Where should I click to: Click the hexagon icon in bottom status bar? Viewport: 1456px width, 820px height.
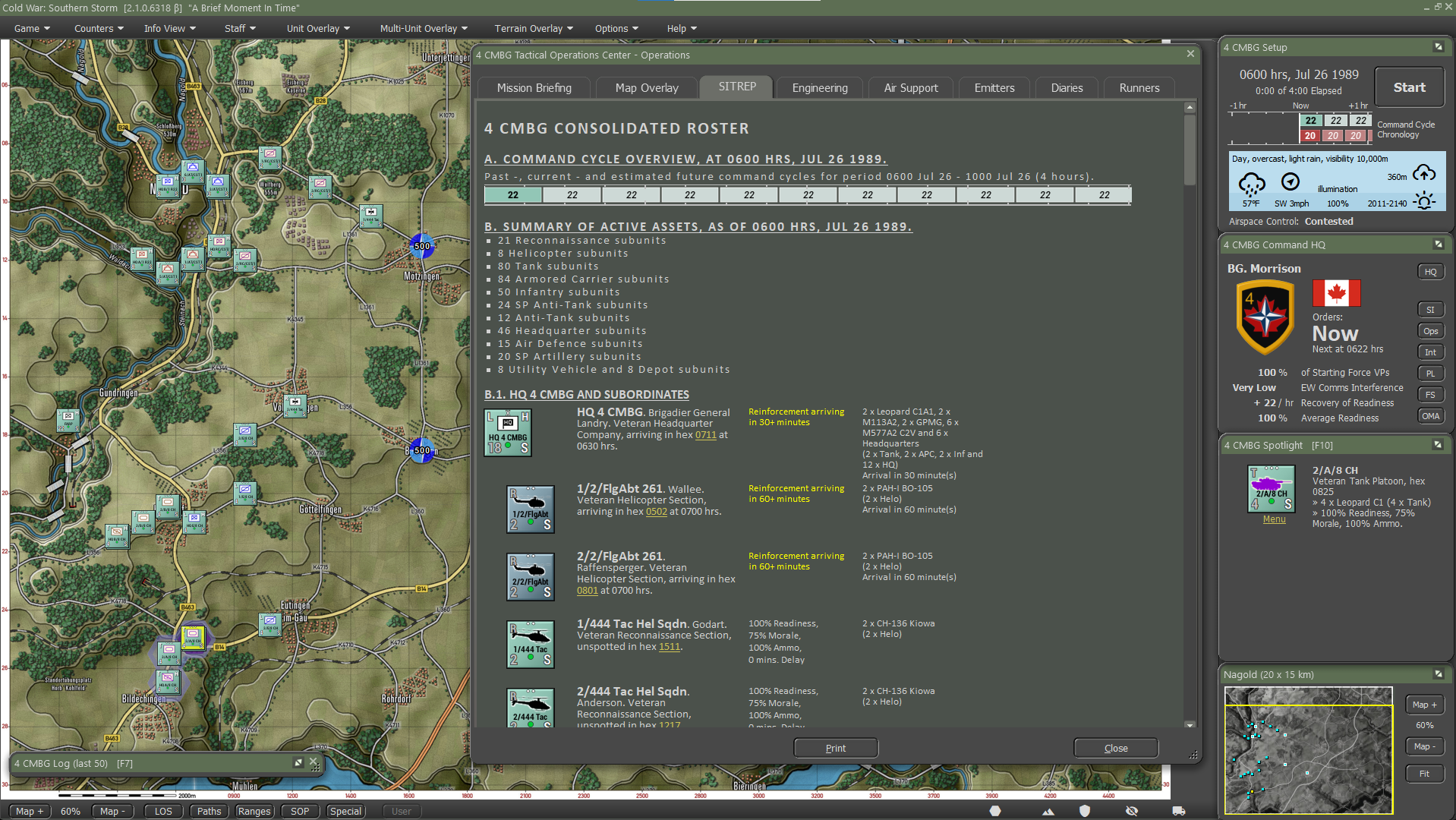(x=995, y=811)
